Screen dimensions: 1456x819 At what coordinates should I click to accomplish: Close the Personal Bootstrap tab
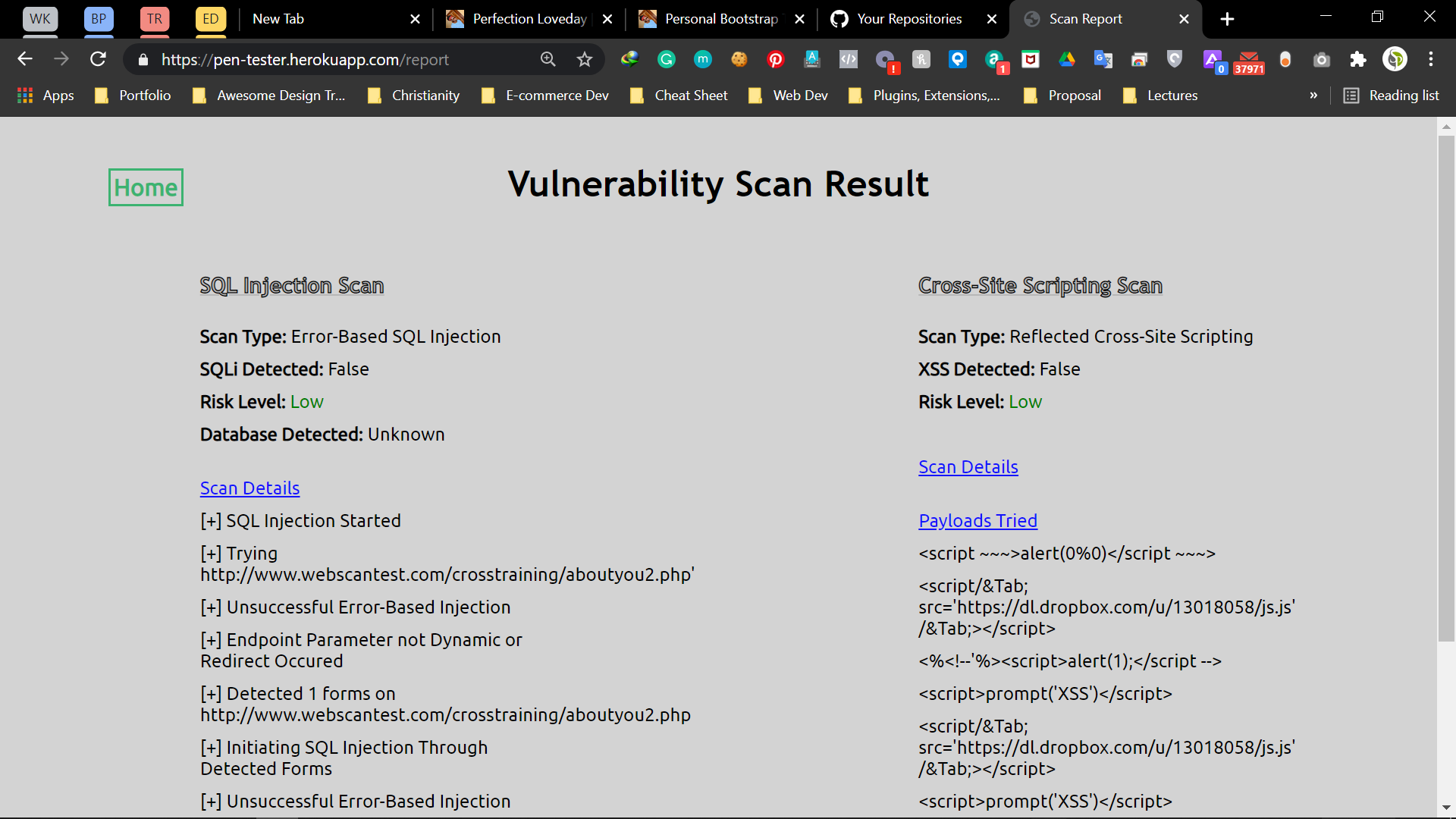click(799, 19)
